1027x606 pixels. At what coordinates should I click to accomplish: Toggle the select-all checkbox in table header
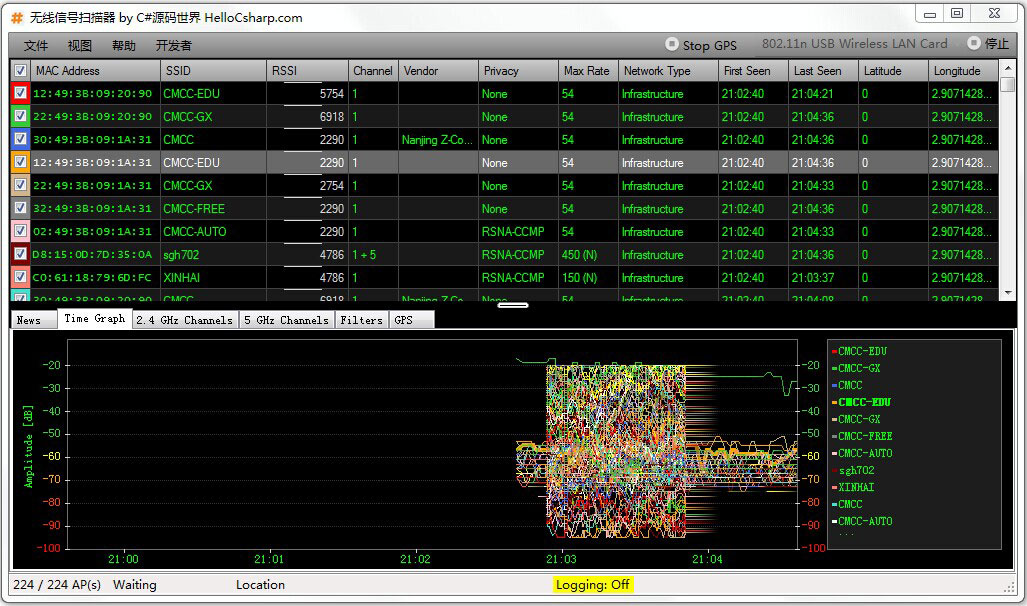tap(20, 71)
